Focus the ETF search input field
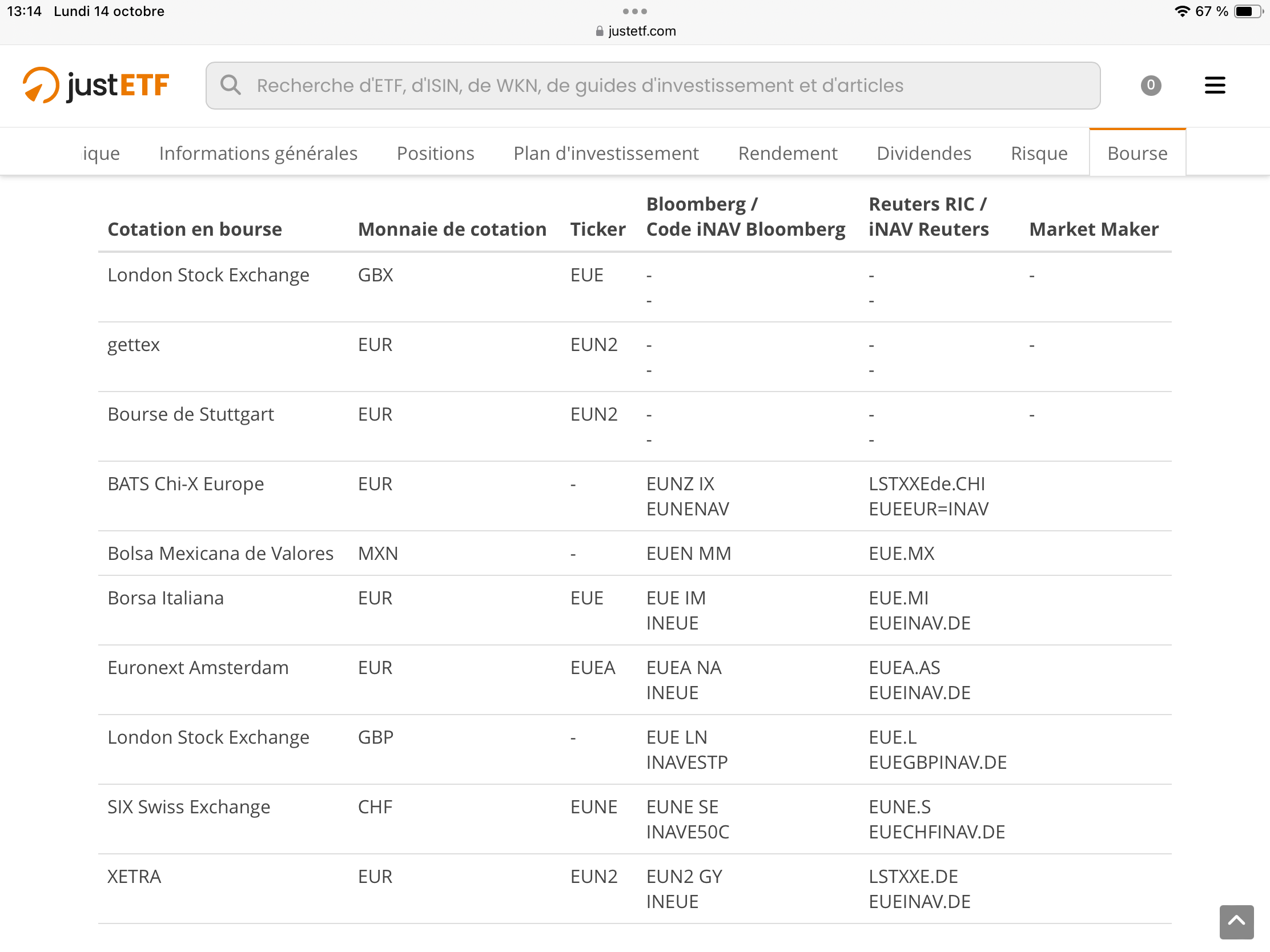The image size is (1270, 952). pos(653,86)
